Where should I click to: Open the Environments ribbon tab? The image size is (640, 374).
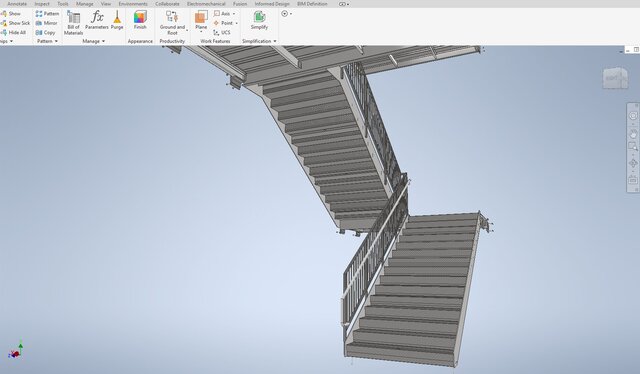133,4
